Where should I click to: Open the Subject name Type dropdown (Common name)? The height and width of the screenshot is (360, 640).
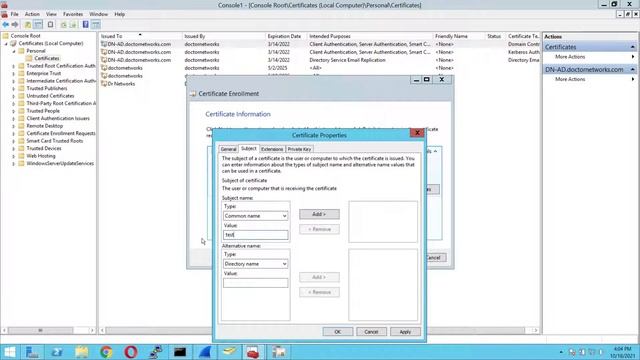pyautogui.click(x=256, y=216)
